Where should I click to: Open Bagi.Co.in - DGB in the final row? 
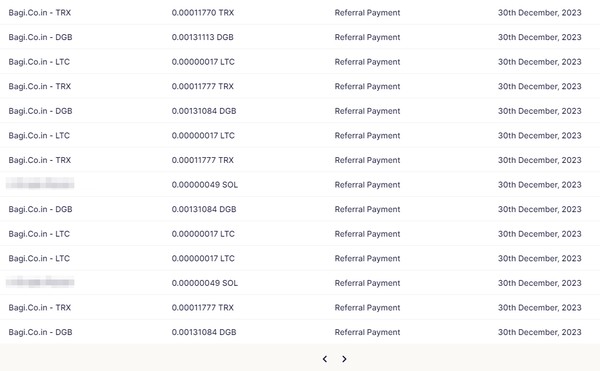[40, 332]
